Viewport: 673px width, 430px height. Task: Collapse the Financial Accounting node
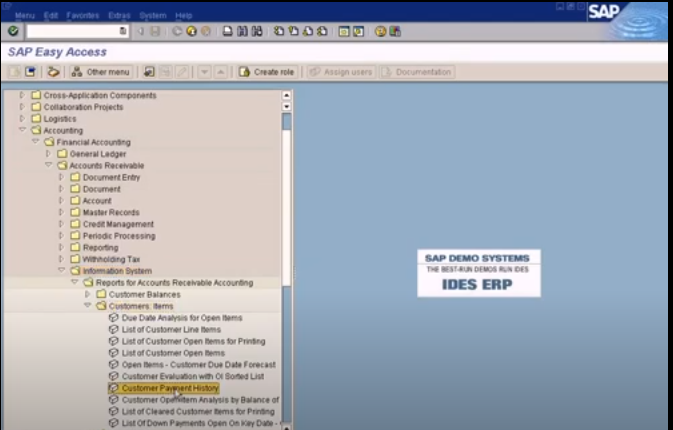35,141
